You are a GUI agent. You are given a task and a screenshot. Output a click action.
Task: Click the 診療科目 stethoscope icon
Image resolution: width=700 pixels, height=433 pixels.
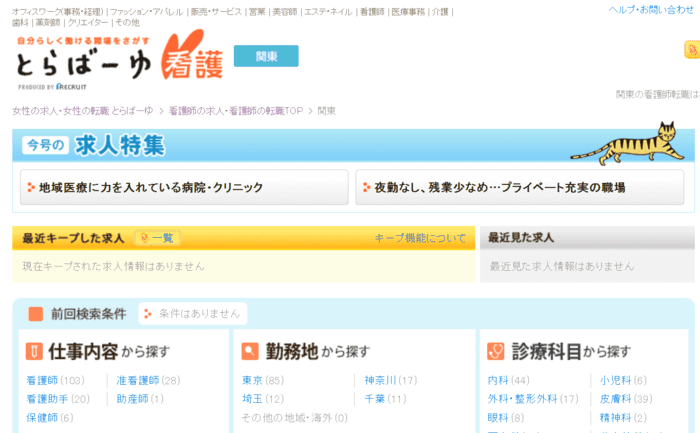tap(496, 351)
